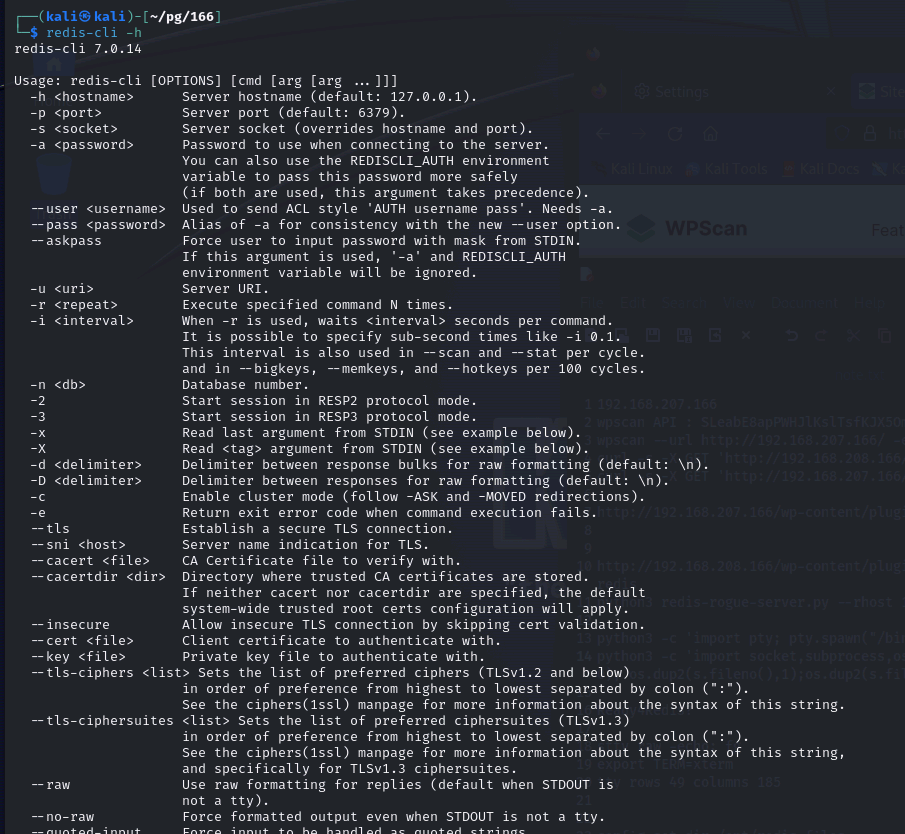
Task: Click the save icon in the background text editor toolbar
Action: 653,335
